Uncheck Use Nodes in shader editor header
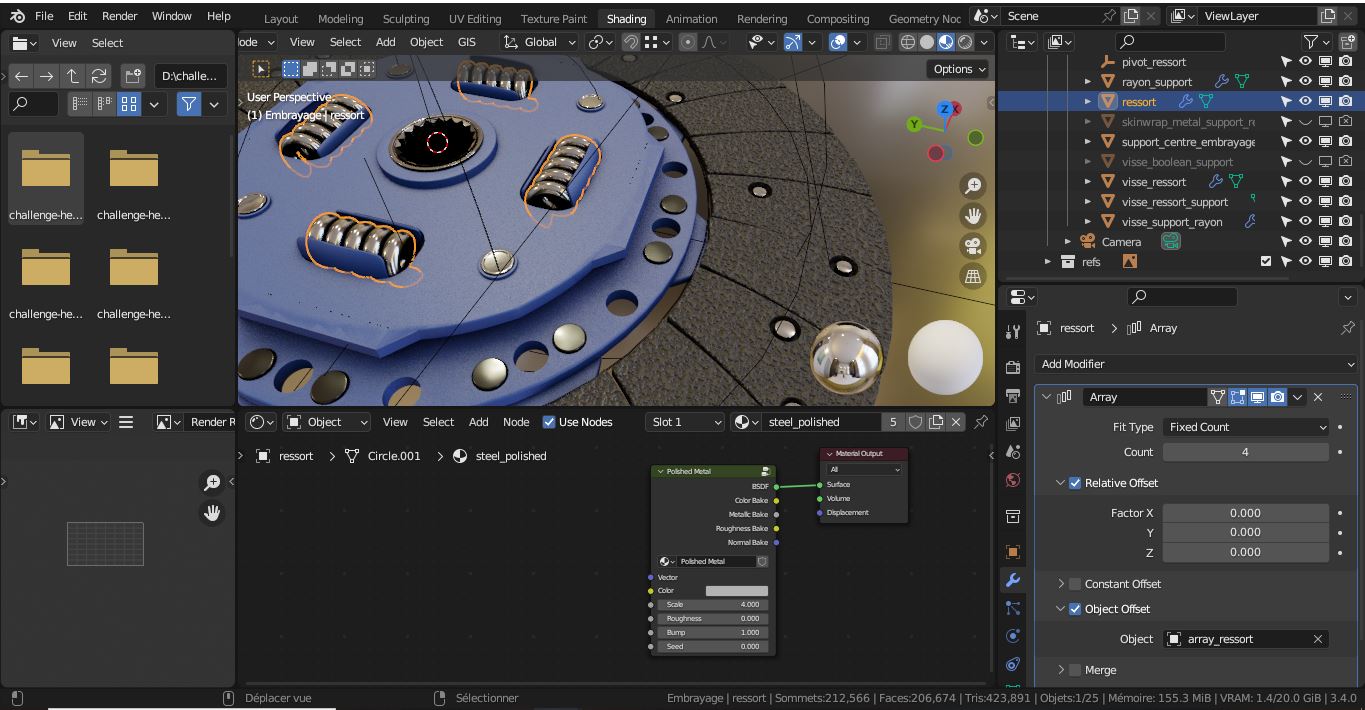1365x710 pixels. click(549, 422)
